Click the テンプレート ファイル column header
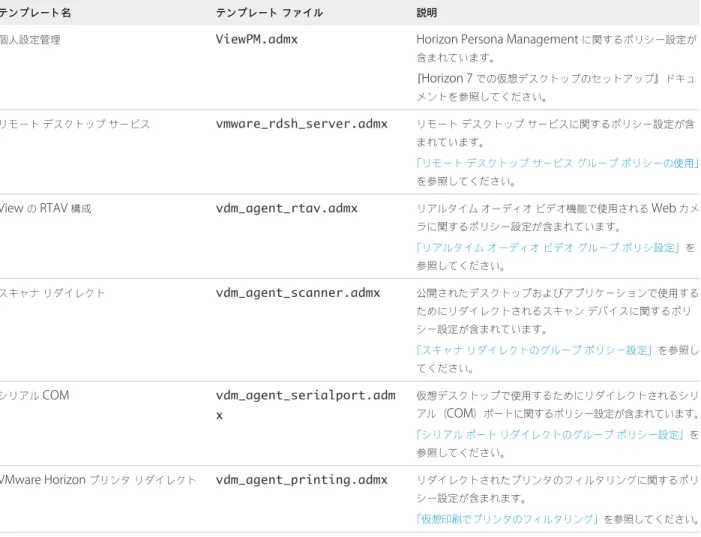701x537 pixels. pyautogui.click(x=270, y=13)
